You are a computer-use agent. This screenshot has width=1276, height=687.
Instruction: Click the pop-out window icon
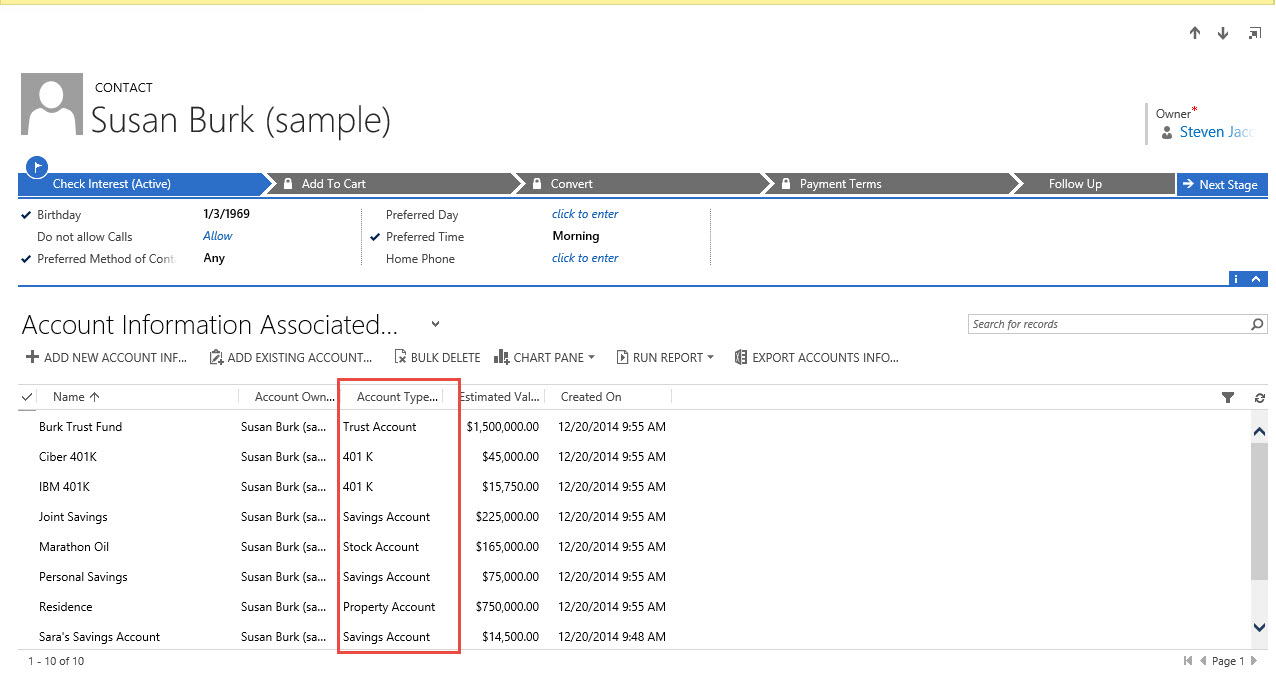1254,33
